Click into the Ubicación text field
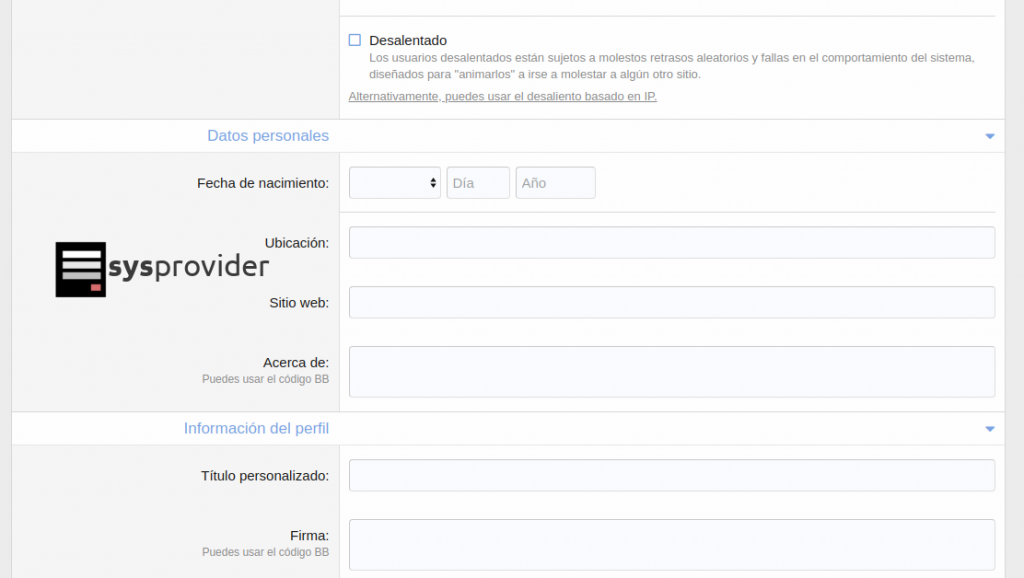The image size is (1024, 578). click(x=671, y=242)
